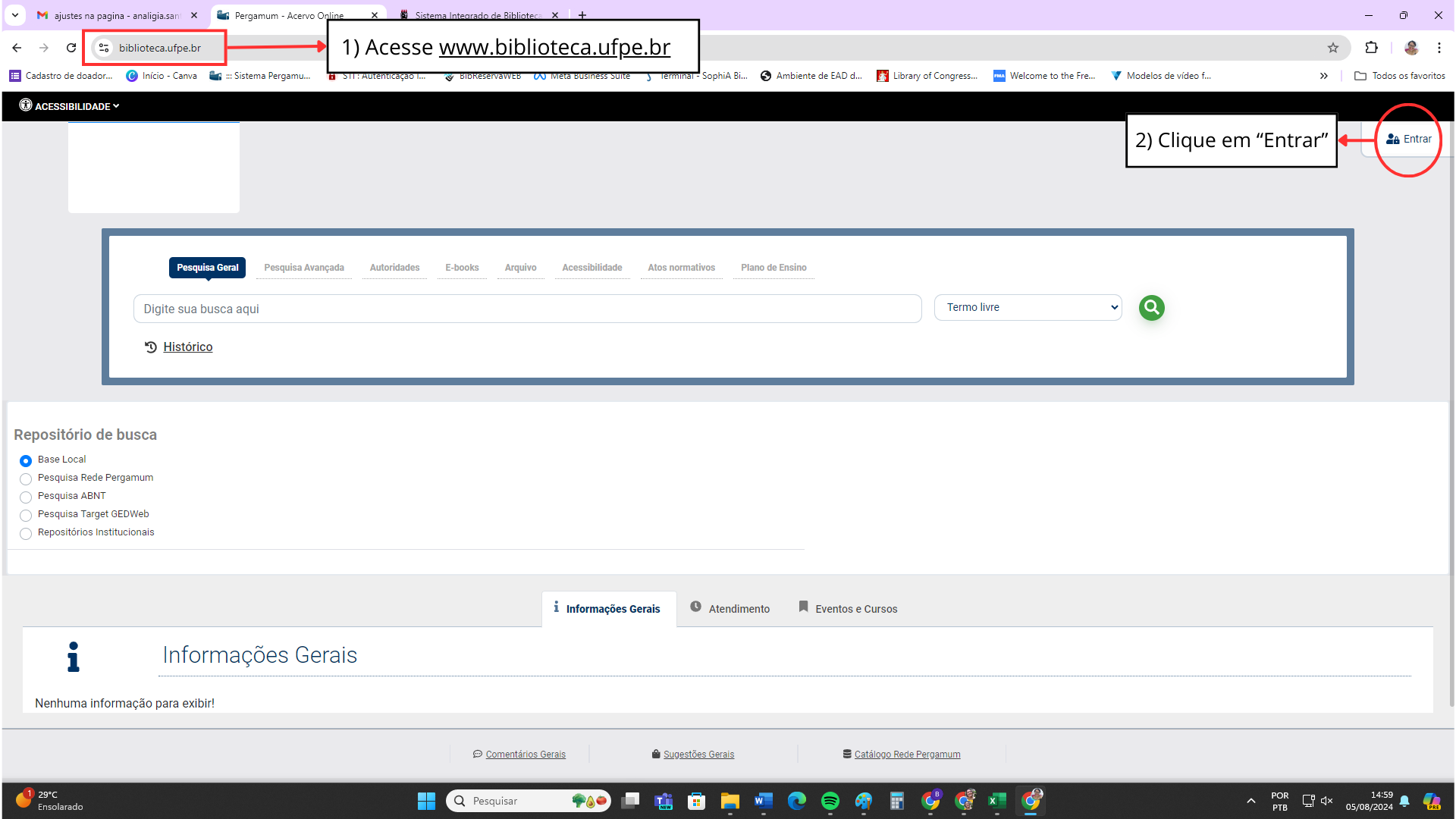Viewport: 1456px width, 819px height.
Task: Select Pesquisa Rede Pergamum radio button
Action: pyautogui.click(x=26, y=479)
